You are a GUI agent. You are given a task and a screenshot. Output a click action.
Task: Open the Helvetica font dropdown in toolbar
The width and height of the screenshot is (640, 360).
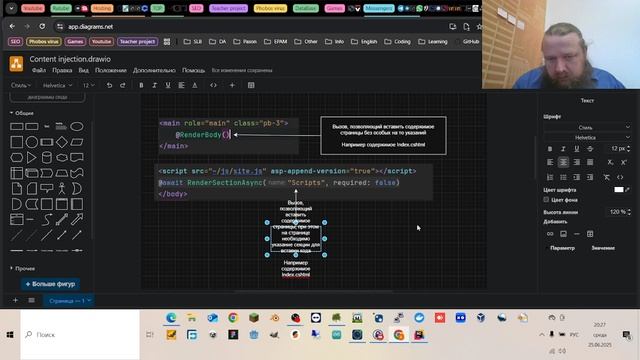pos(57,85)
